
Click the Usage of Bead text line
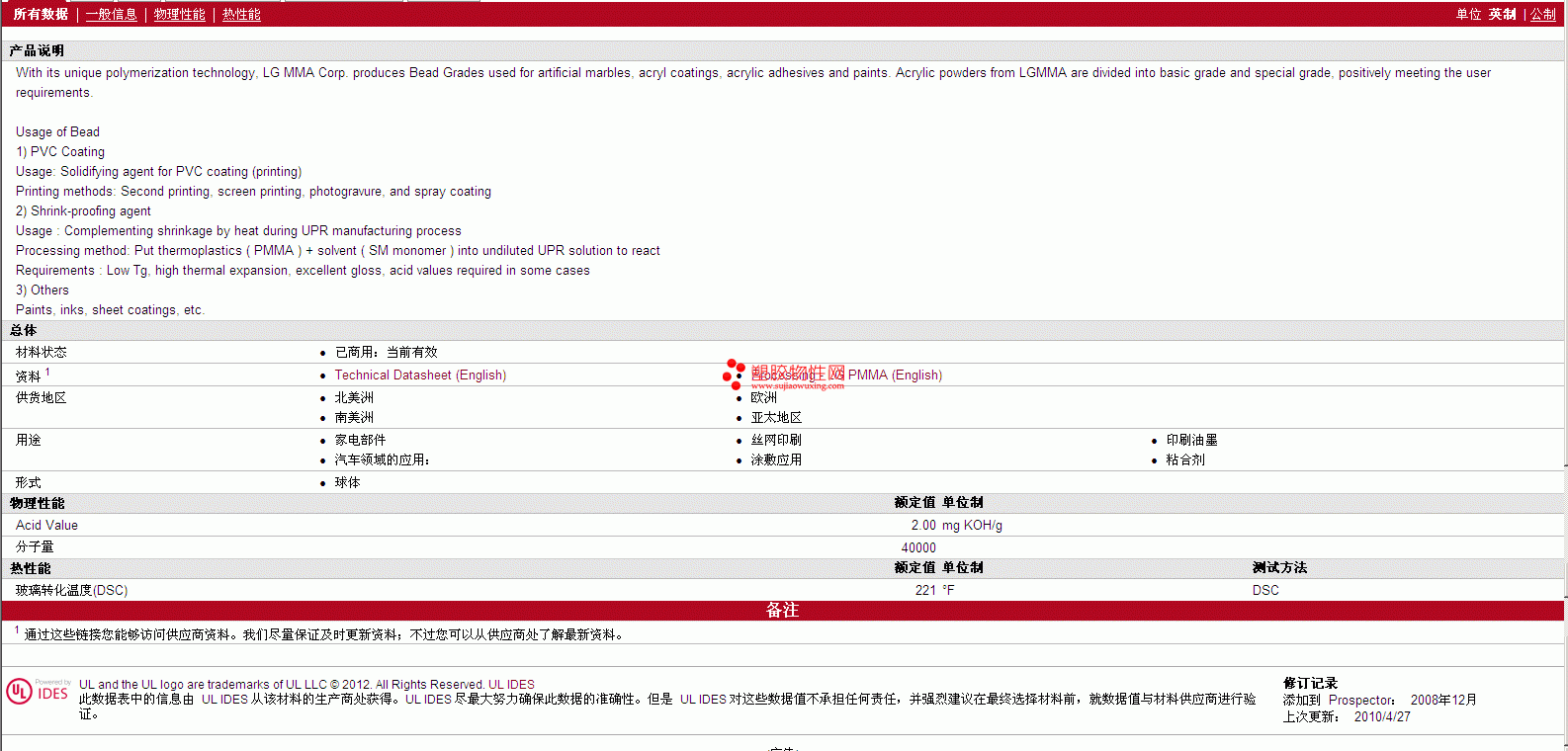(x=57, y=131)
